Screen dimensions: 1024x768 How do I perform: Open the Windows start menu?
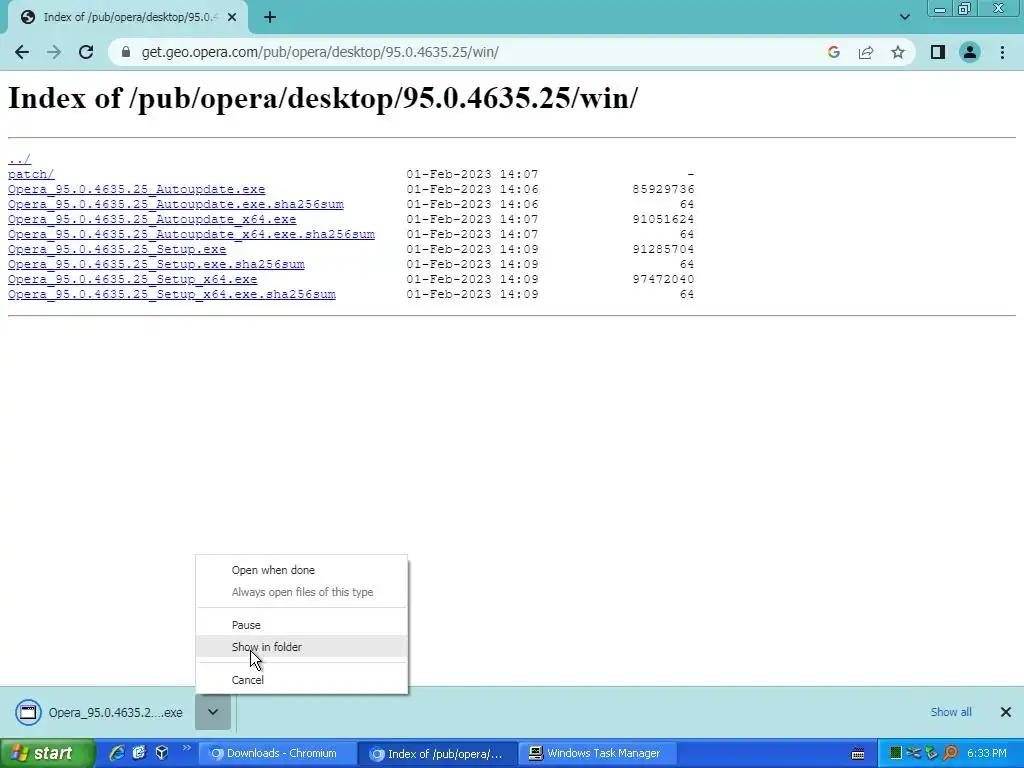(47, 754)
